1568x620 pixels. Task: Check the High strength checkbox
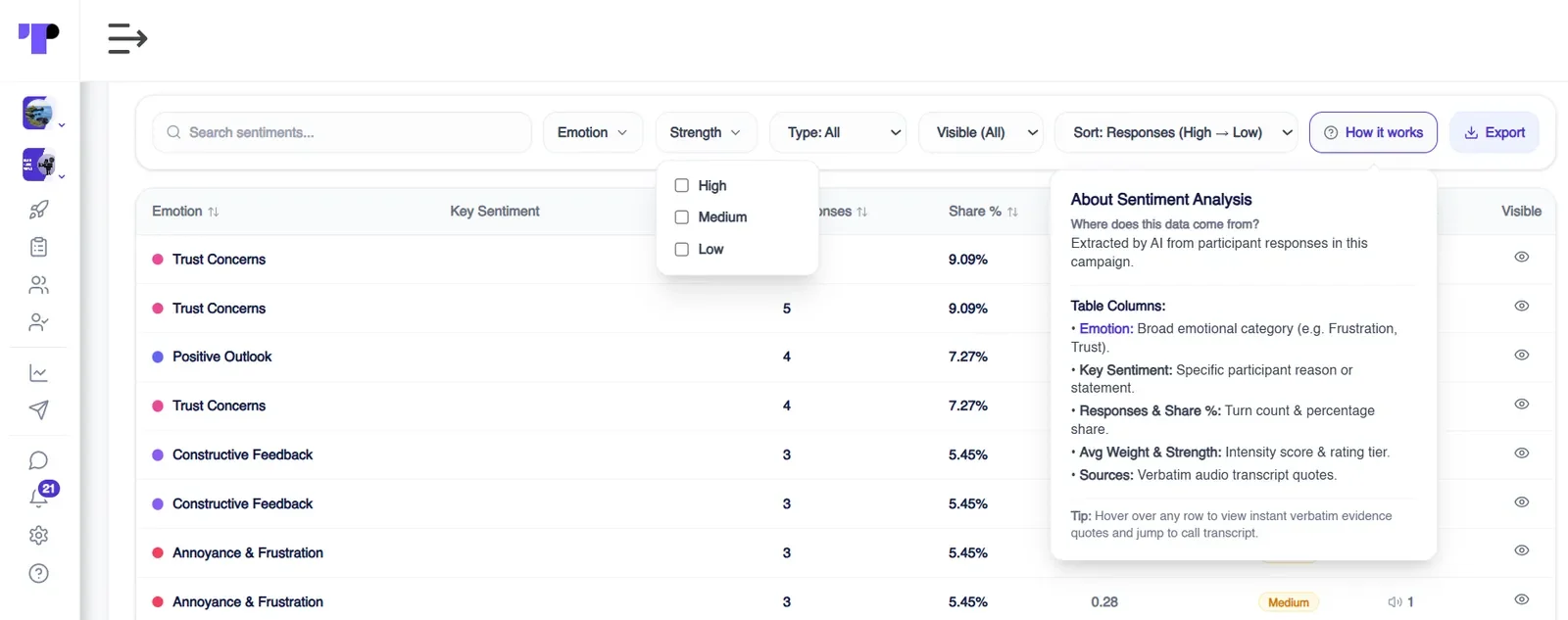click(682, 185)
